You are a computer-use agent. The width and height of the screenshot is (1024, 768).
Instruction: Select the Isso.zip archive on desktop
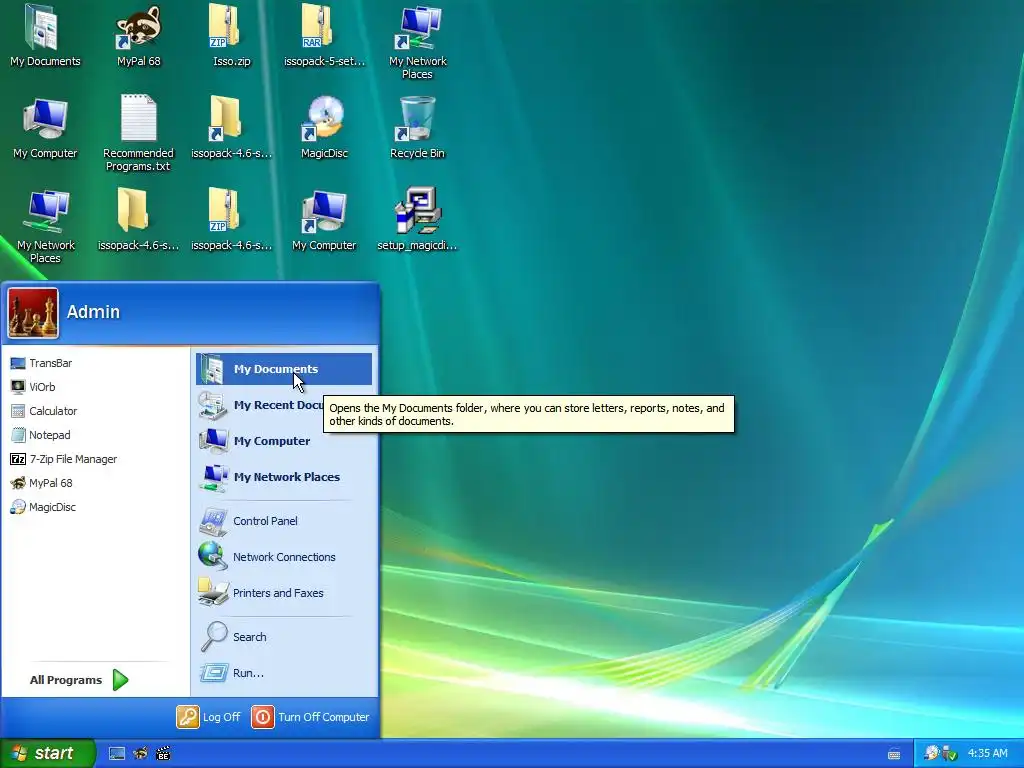coord(231,36)
